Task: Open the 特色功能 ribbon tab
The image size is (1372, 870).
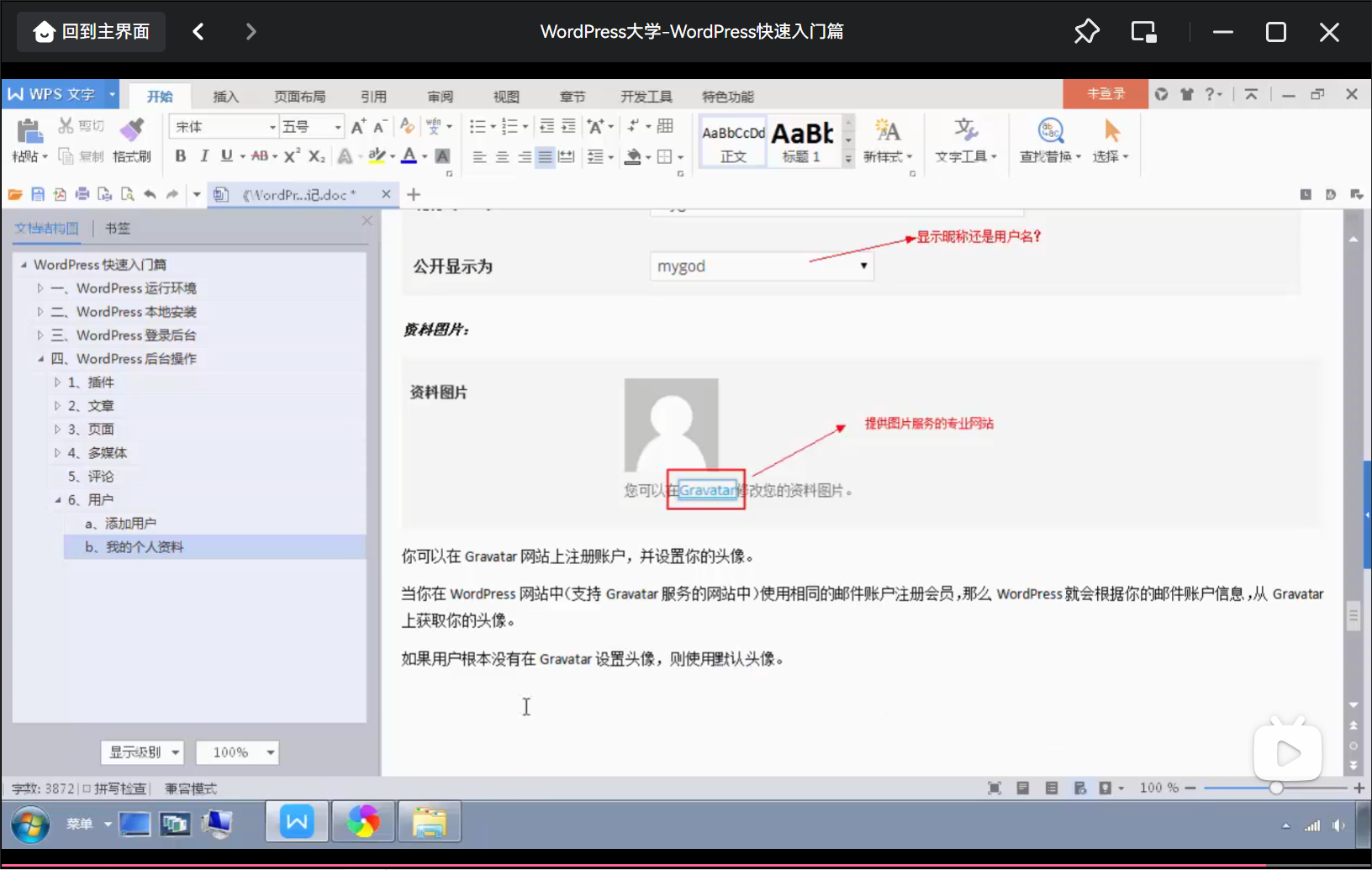Action: [728, 97]
